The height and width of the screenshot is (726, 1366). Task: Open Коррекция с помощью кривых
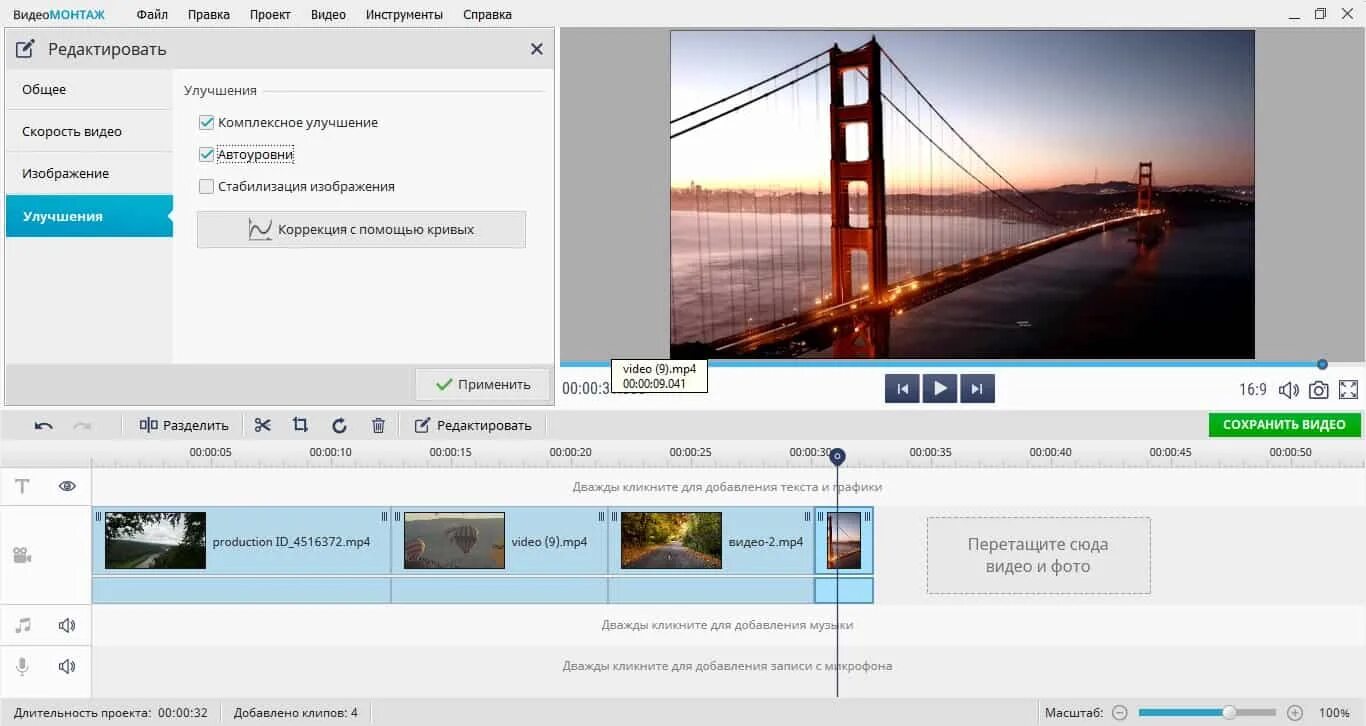(361, 229)
